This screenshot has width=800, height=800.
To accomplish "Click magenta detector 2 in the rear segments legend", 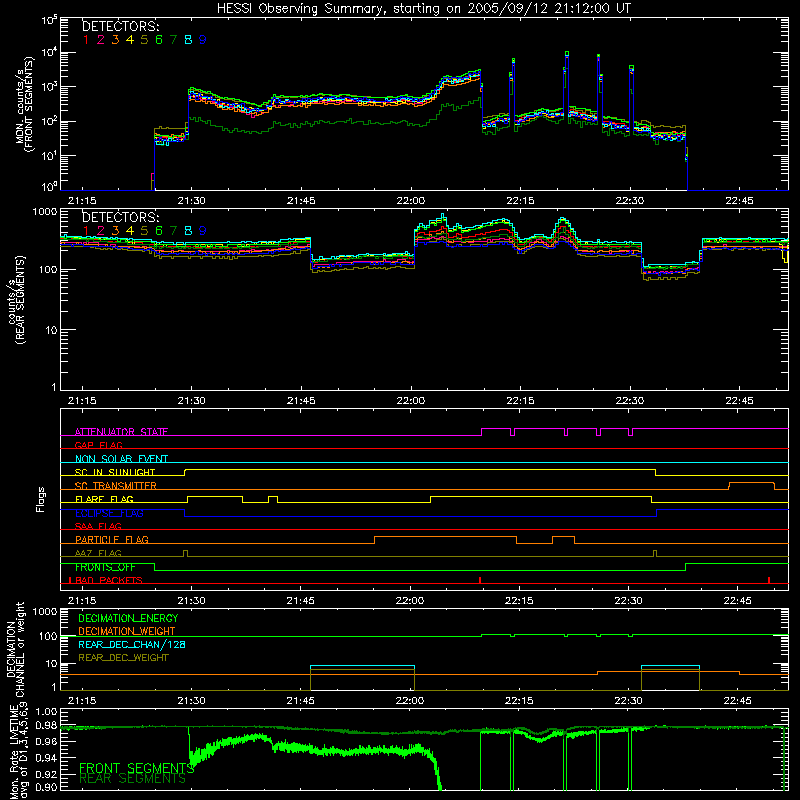I will (x=101, y=231).
